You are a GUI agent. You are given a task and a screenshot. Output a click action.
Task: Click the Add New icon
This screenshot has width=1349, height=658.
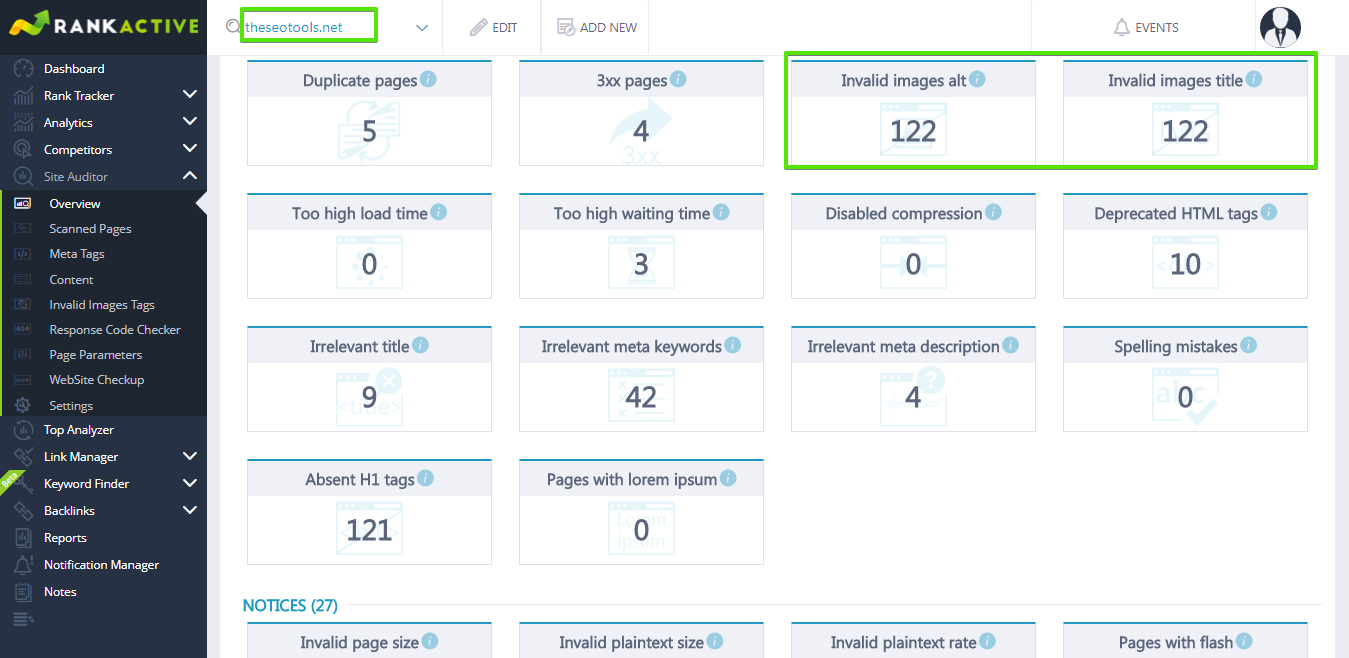click(x=566, y=27)
